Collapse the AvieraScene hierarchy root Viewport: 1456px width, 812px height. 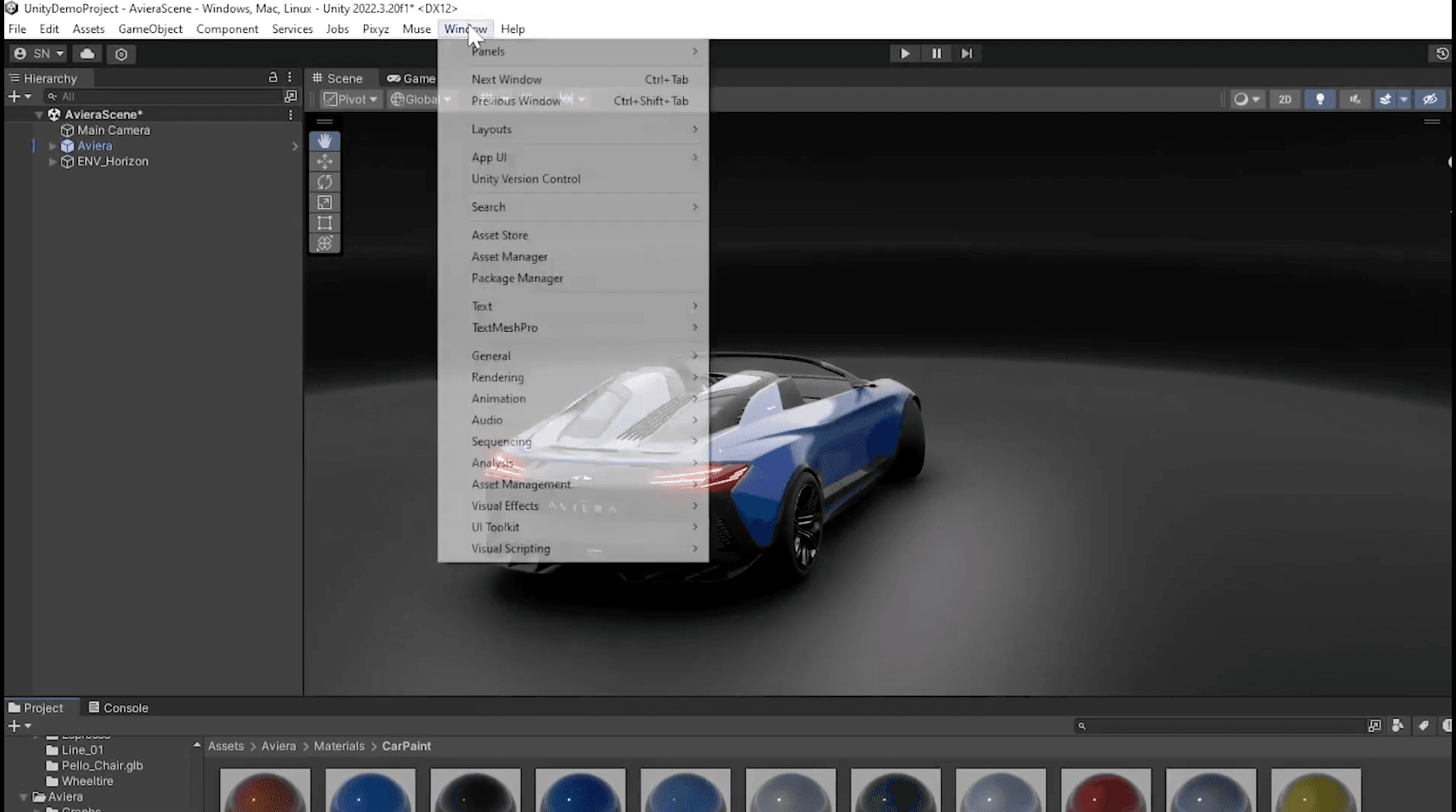(x=39, y=115)
